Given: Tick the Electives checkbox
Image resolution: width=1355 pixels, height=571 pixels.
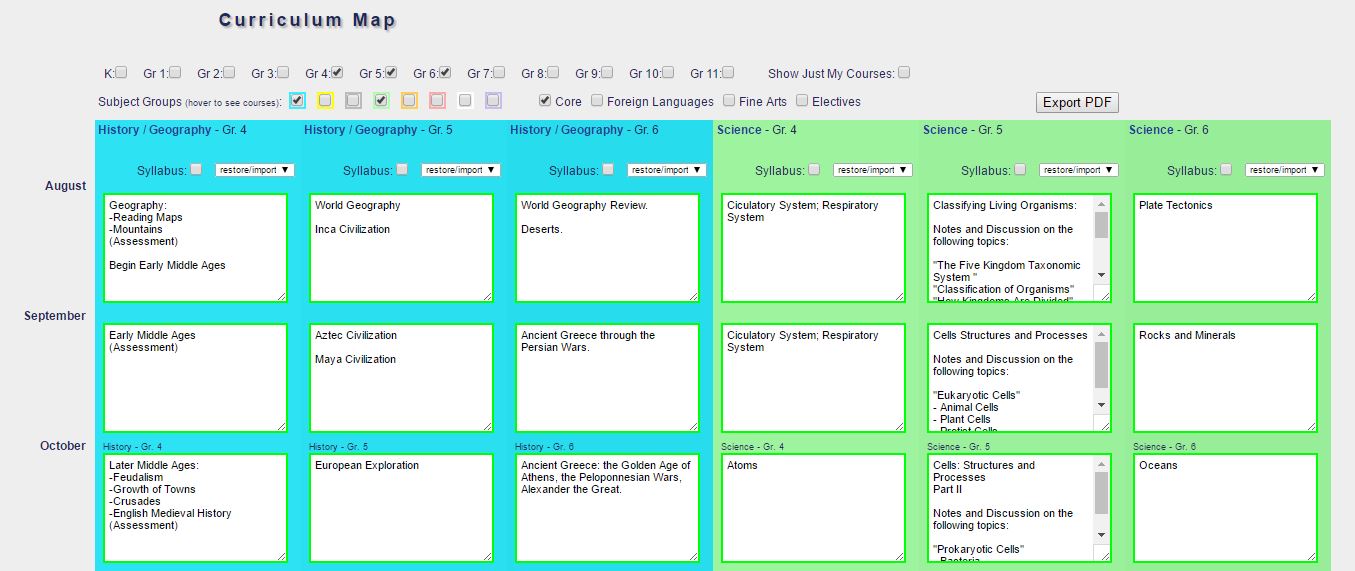Looking at the screenshot, I should click(x=802, y=101).
